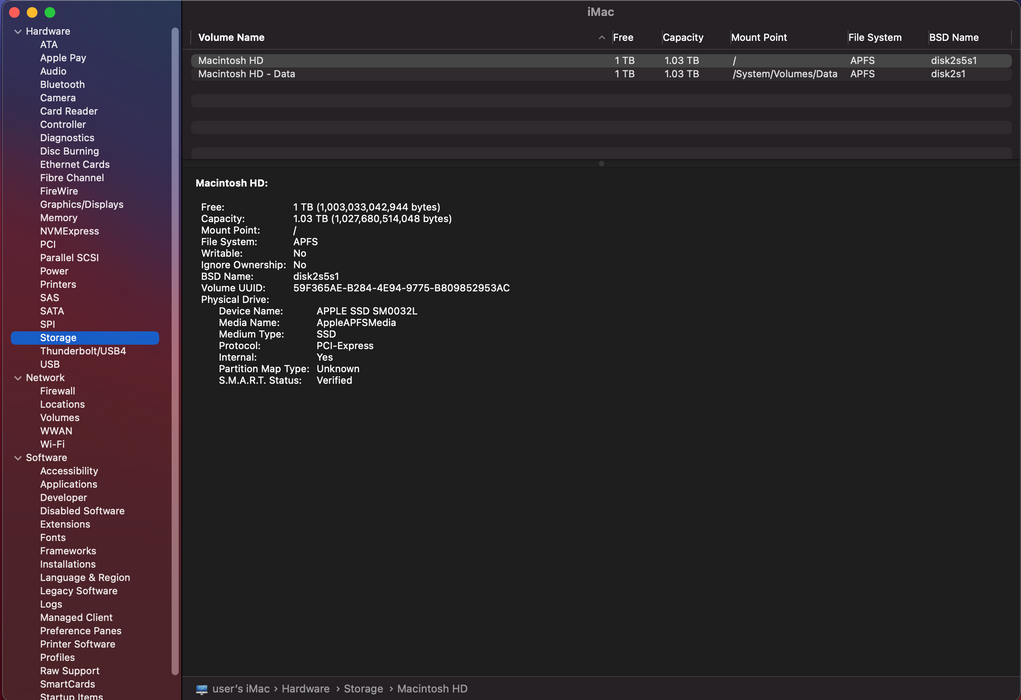
Task: Sort by the BSD Name column
Action: pos(953,38)
